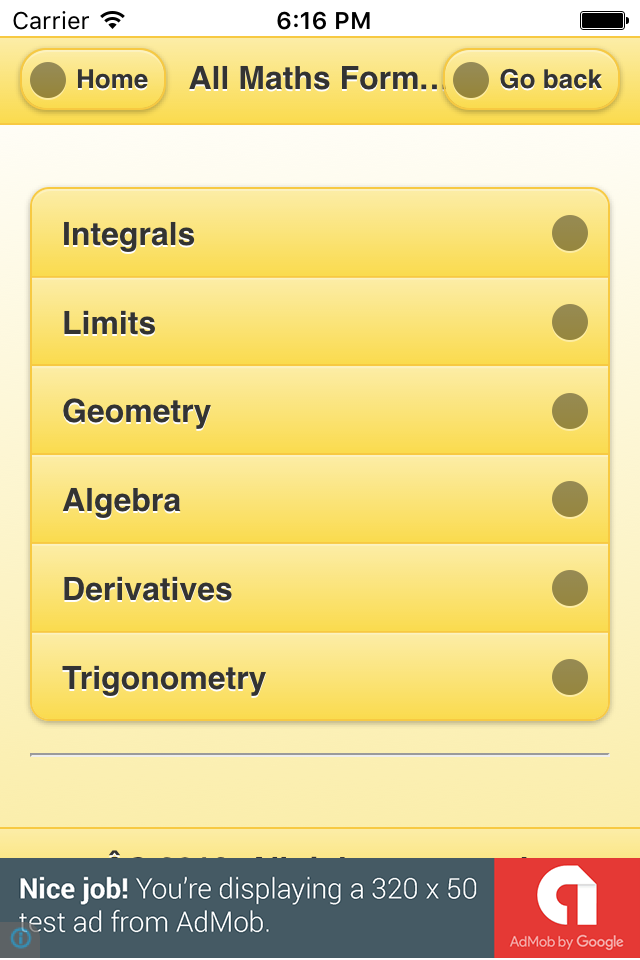The width and height of the screenshot is (640, 960).
Task: Tap the round icon in Home button
Action: (48, 80)
